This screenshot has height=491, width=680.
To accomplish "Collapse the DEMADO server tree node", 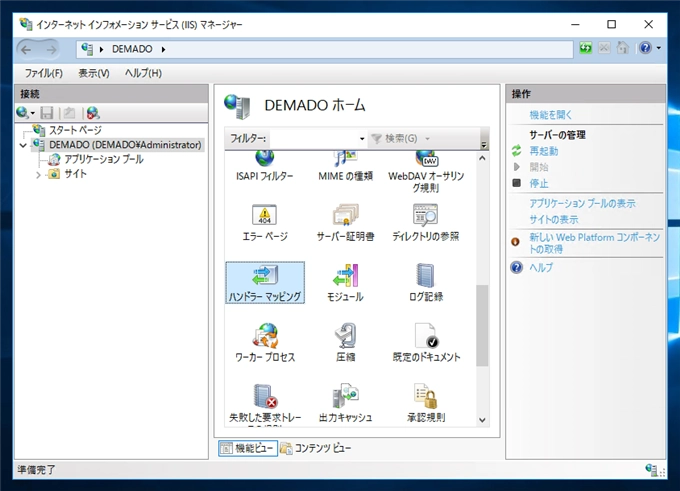I will (23, 145).
